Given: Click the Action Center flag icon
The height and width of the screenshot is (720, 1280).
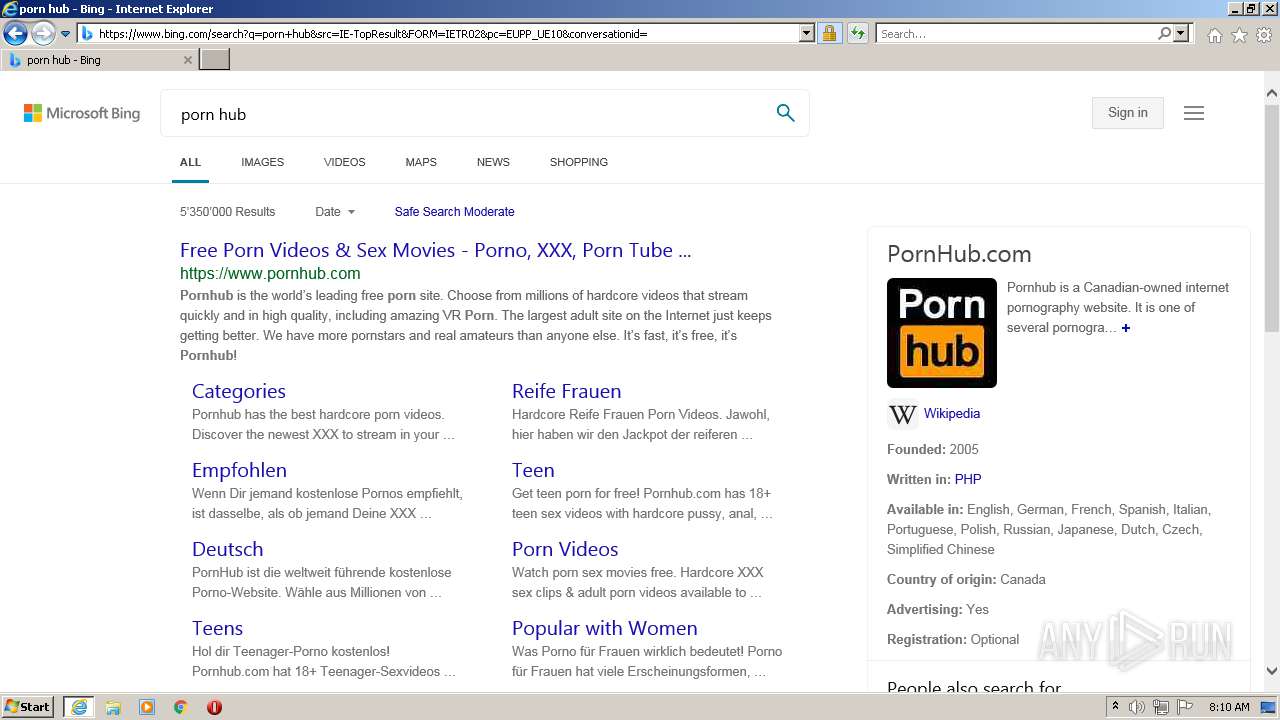Looking at the screenshot, I should [x=1185, y=707].
